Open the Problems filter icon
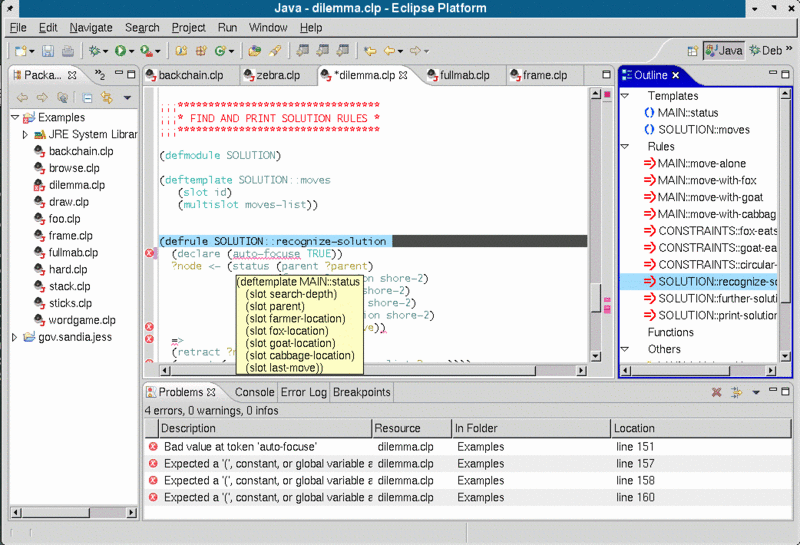This screenshot has height=545, width=800. click(736, 392)
